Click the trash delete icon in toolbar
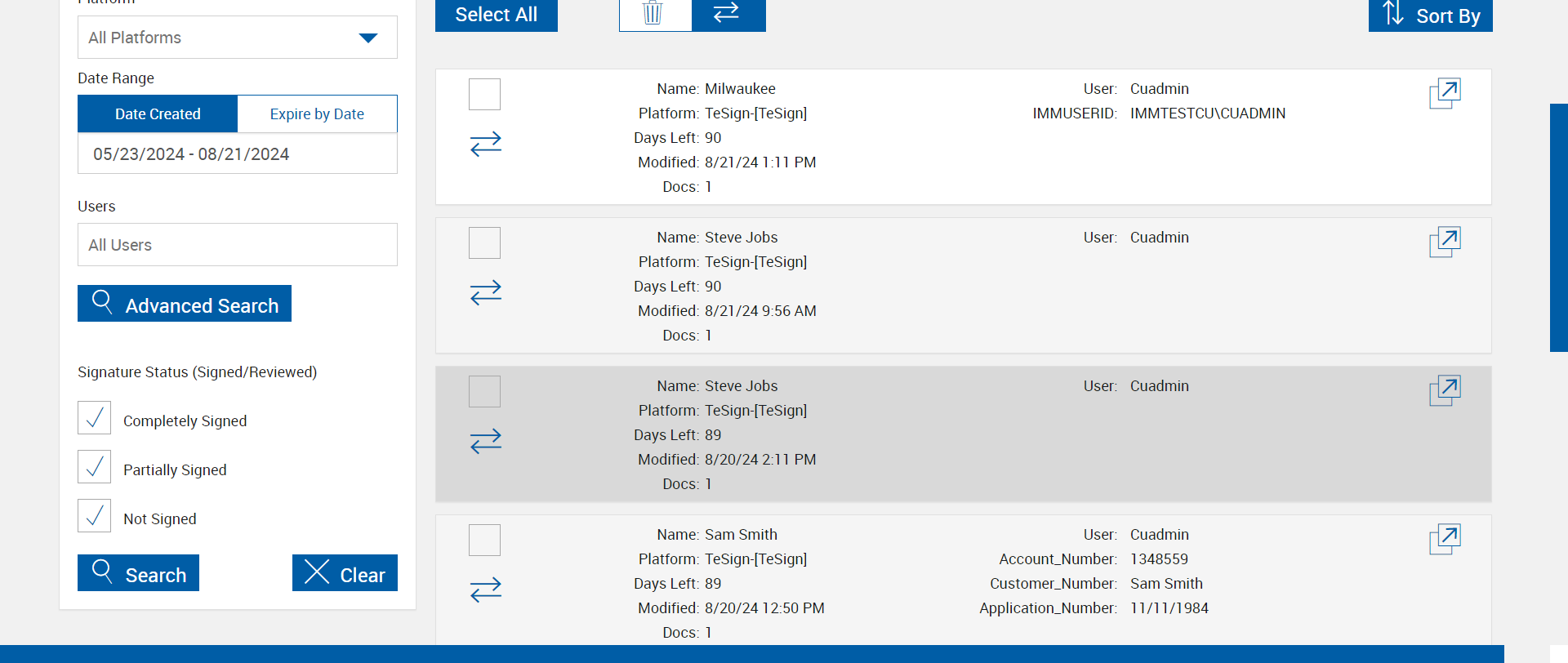This screenshot has height=663, width=1568. click(x=654, y=14)
